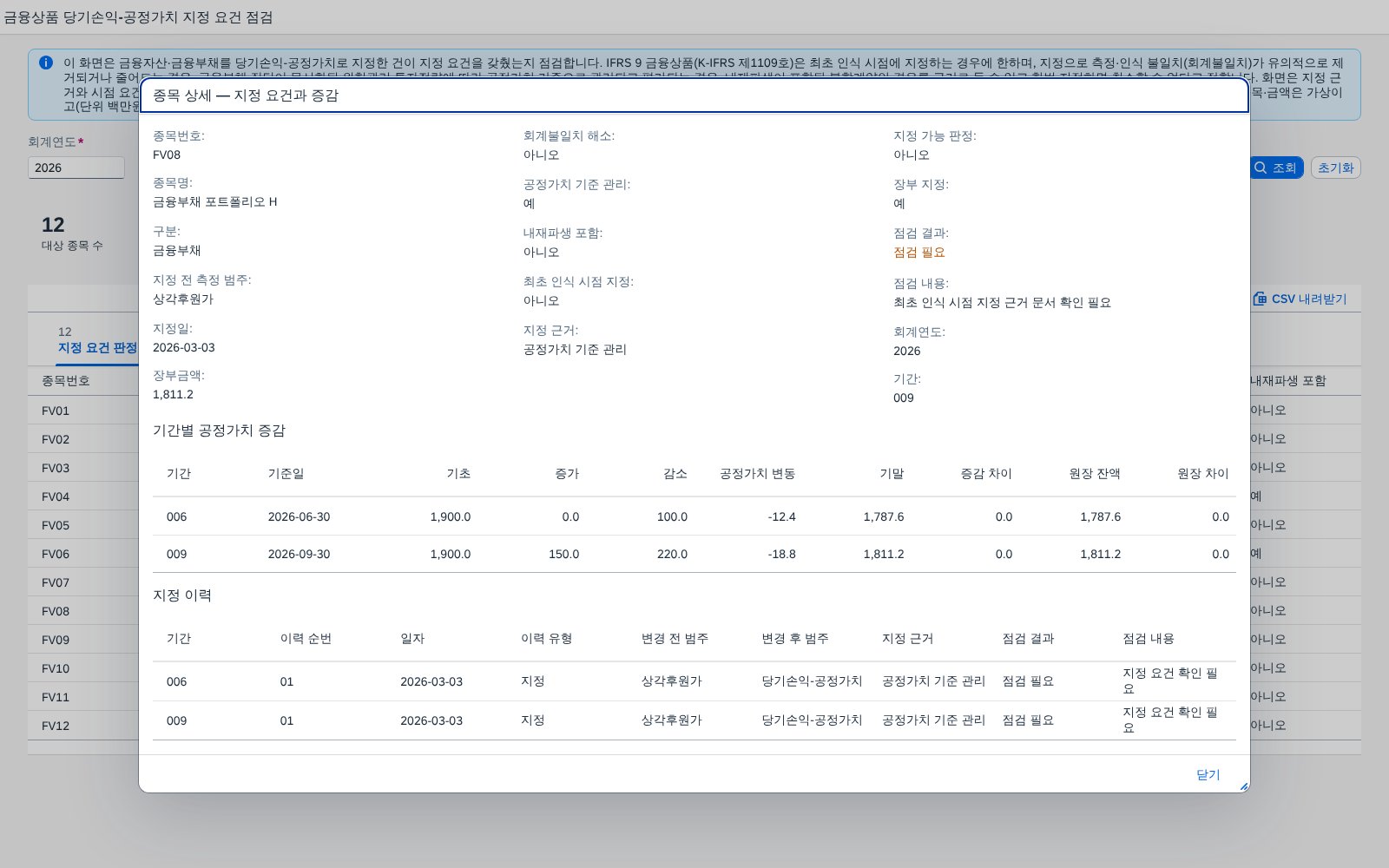
Task: Click the 원장 잔액 column header
Action: (1095, 474)
